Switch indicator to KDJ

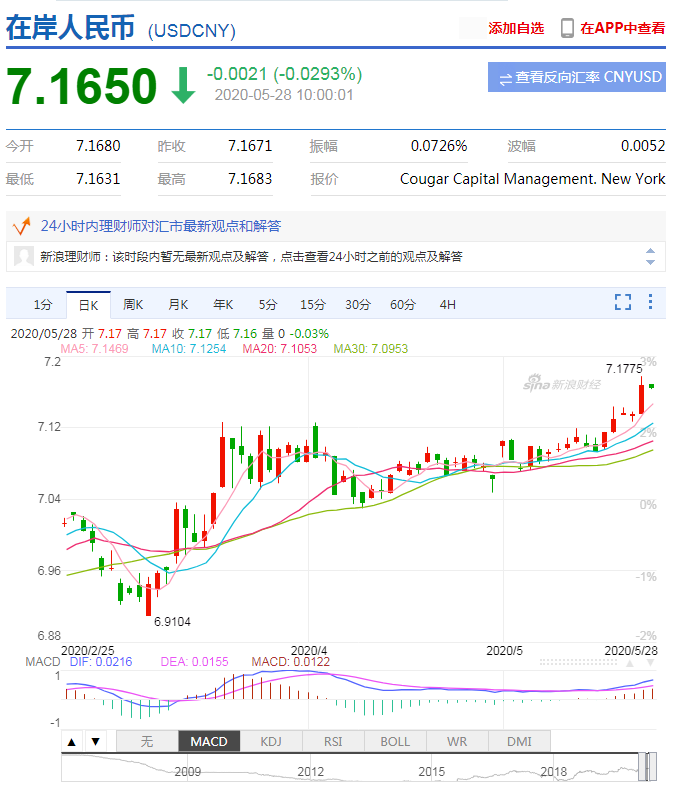pyautogui.click(x=270, y=741)
